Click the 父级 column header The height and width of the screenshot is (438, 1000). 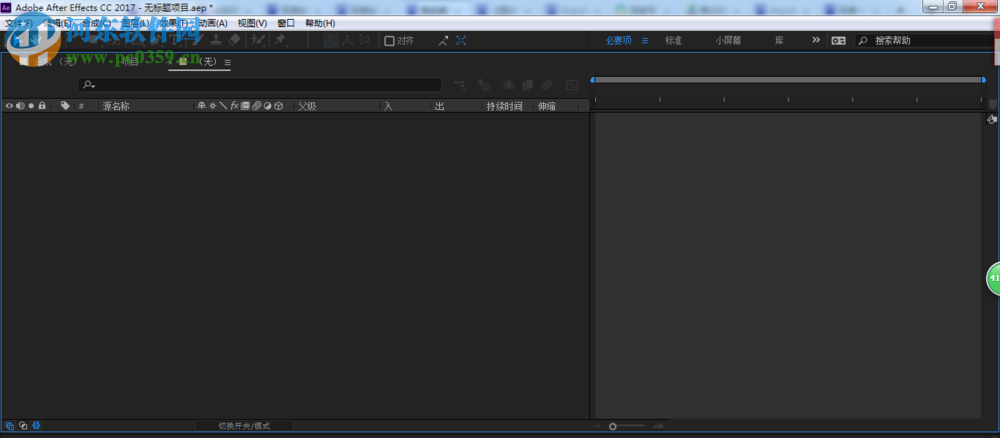point(307,106)
